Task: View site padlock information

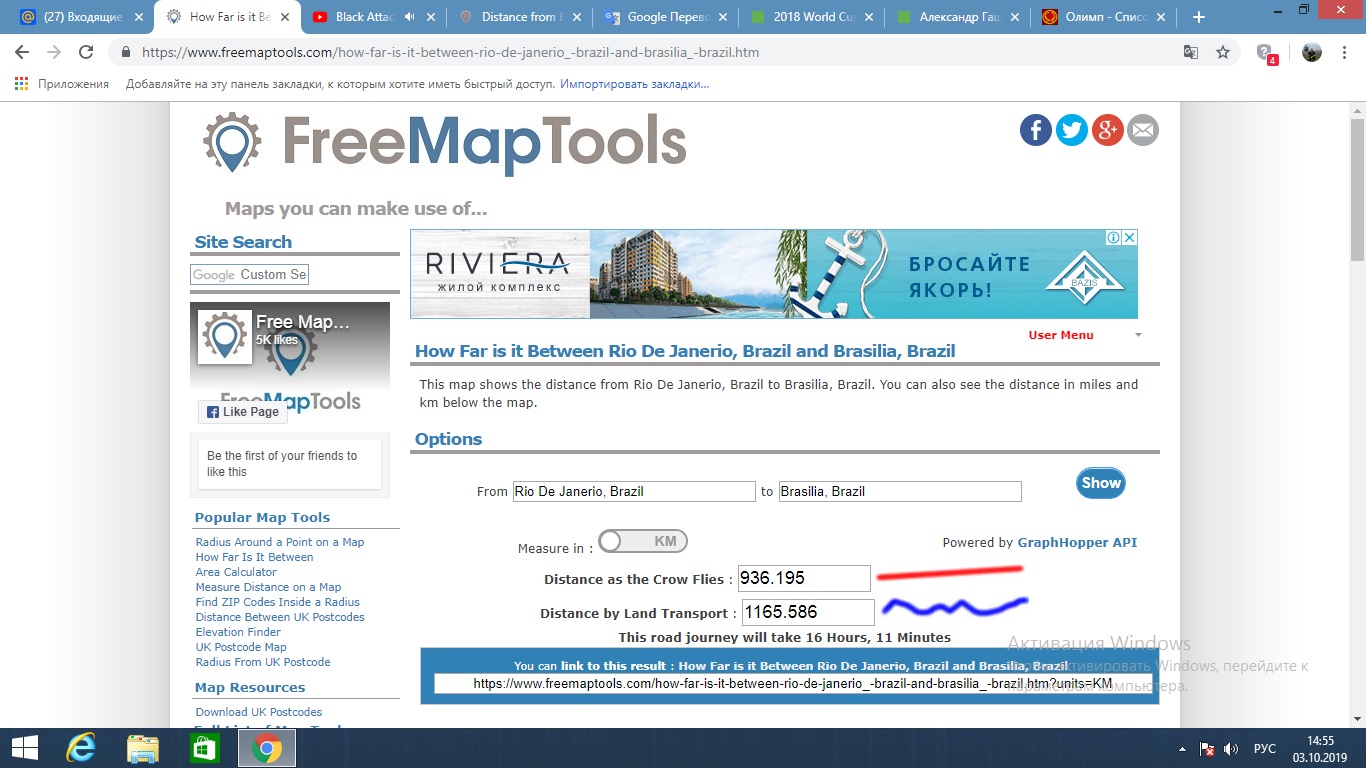Action: 126,52
